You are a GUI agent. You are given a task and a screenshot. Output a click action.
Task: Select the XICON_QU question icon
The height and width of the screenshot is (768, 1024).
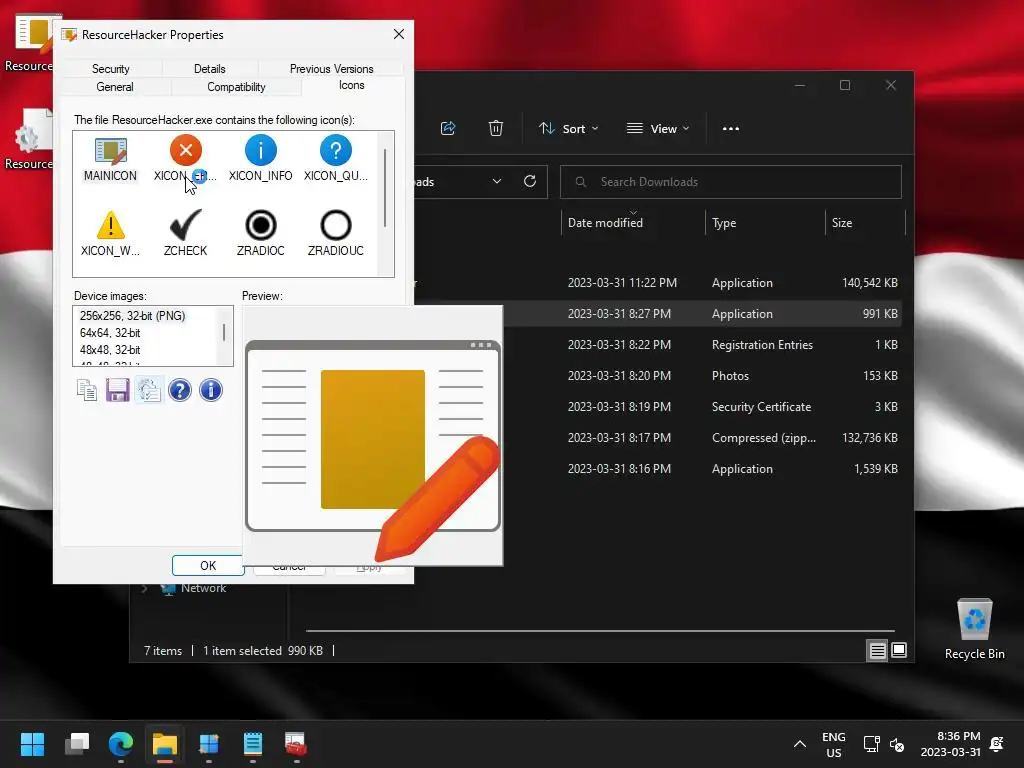point(336,159)
